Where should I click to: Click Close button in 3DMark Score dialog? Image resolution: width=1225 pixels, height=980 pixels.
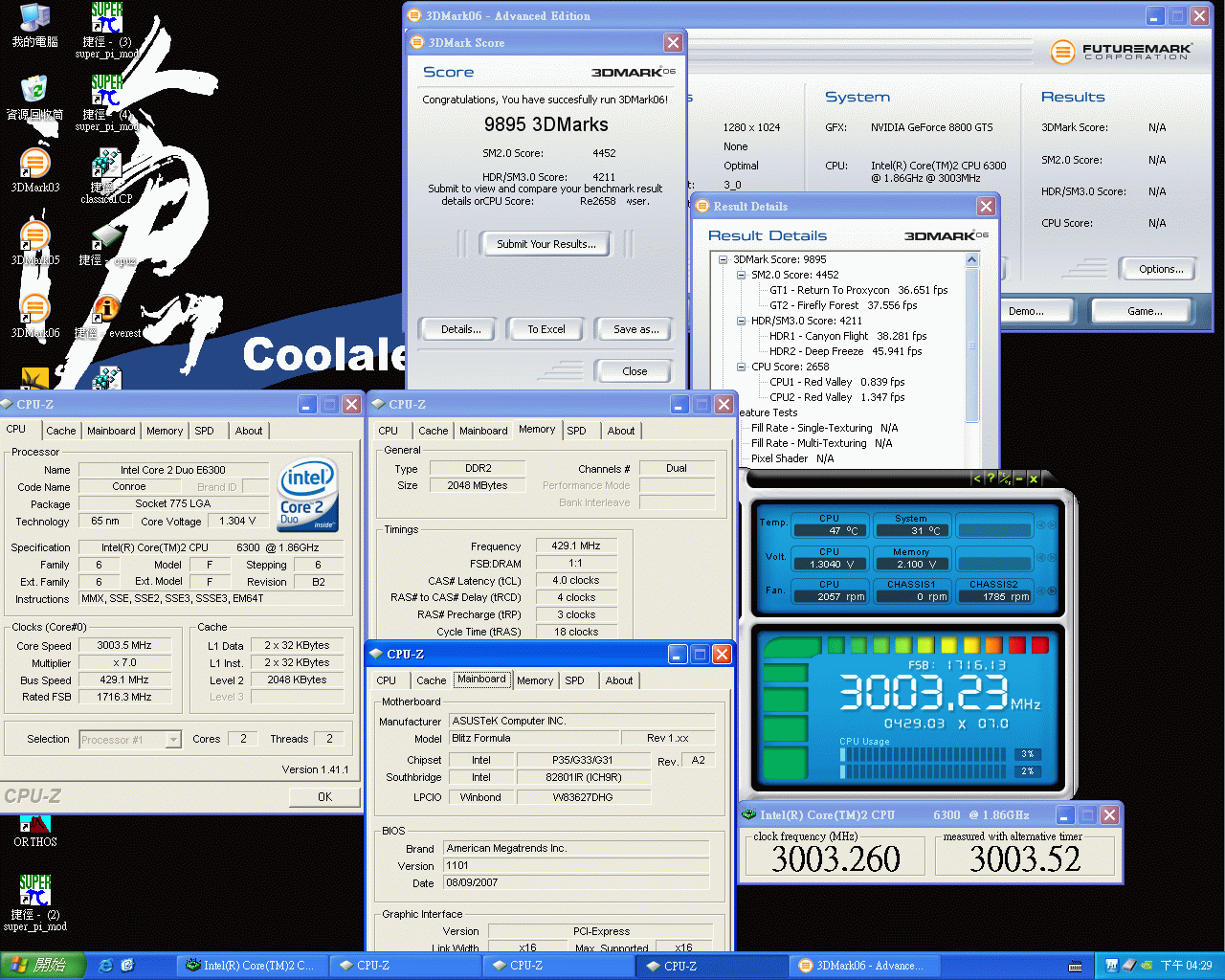coord(635,371)
